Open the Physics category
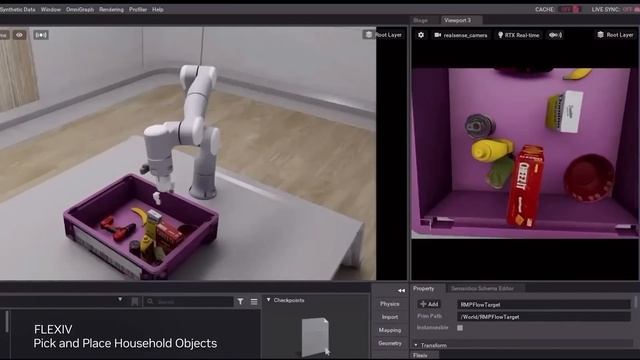640x360 pixels. 390,304
